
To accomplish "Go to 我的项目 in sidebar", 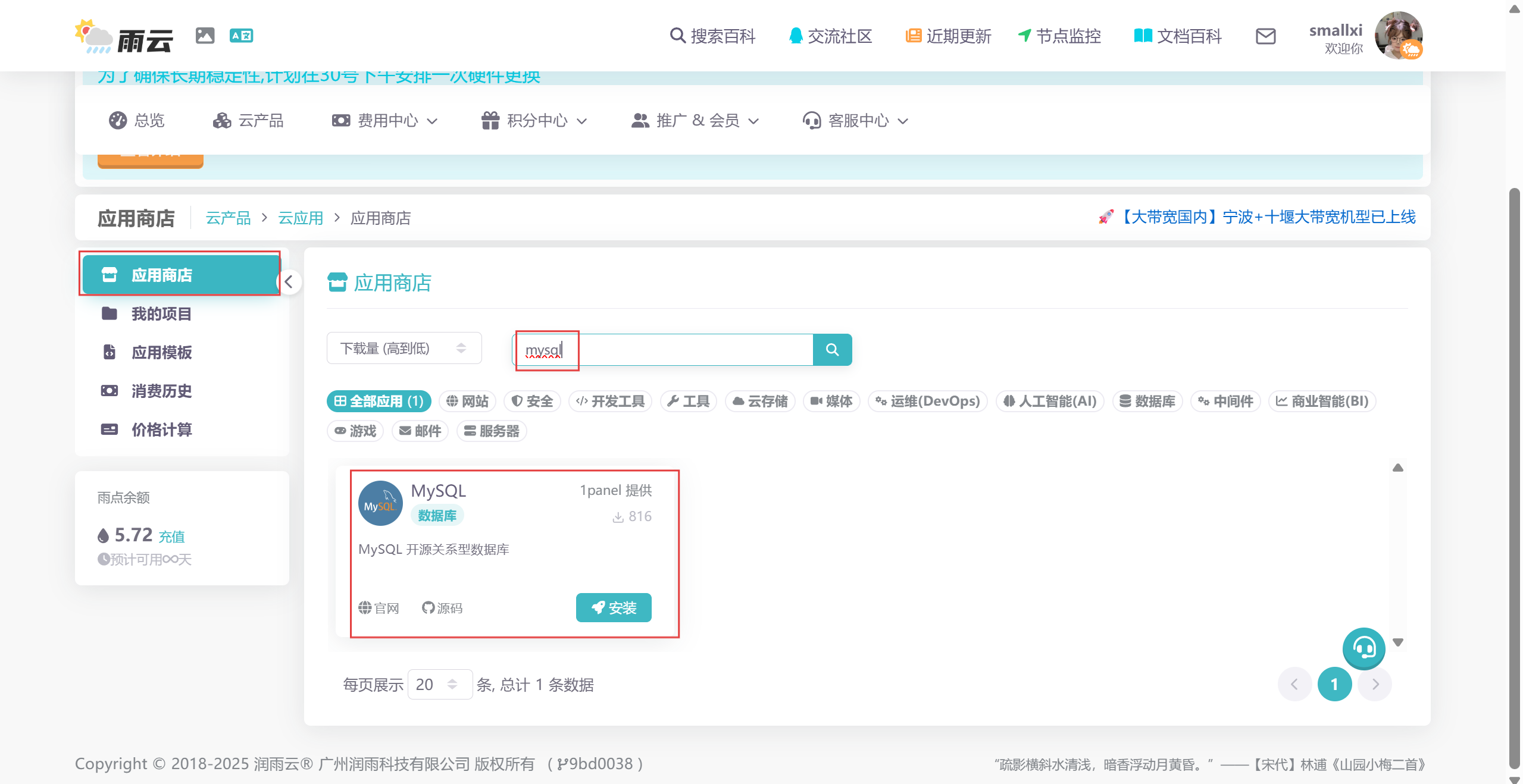I will click(161, 313).
